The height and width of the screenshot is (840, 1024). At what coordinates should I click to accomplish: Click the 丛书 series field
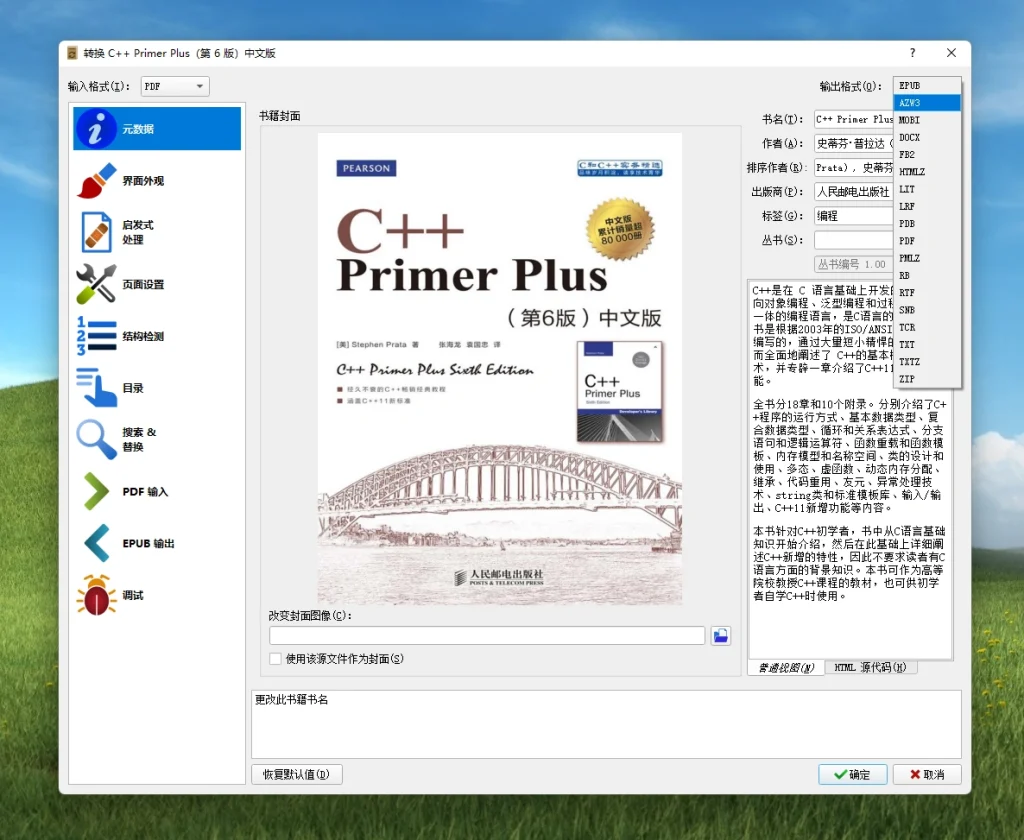pyautogui.click(x=854, y=240)
